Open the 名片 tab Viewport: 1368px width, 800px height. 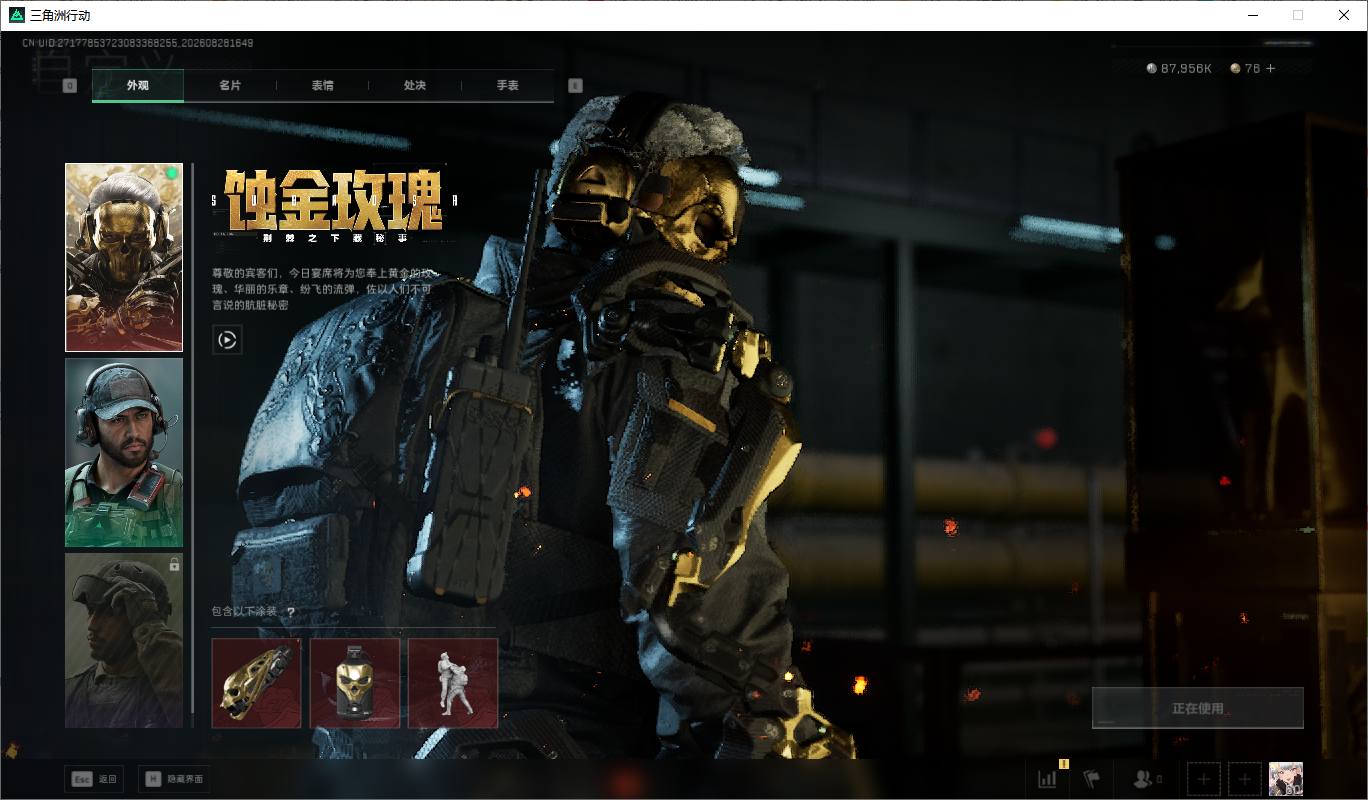(x=230, y=86)
